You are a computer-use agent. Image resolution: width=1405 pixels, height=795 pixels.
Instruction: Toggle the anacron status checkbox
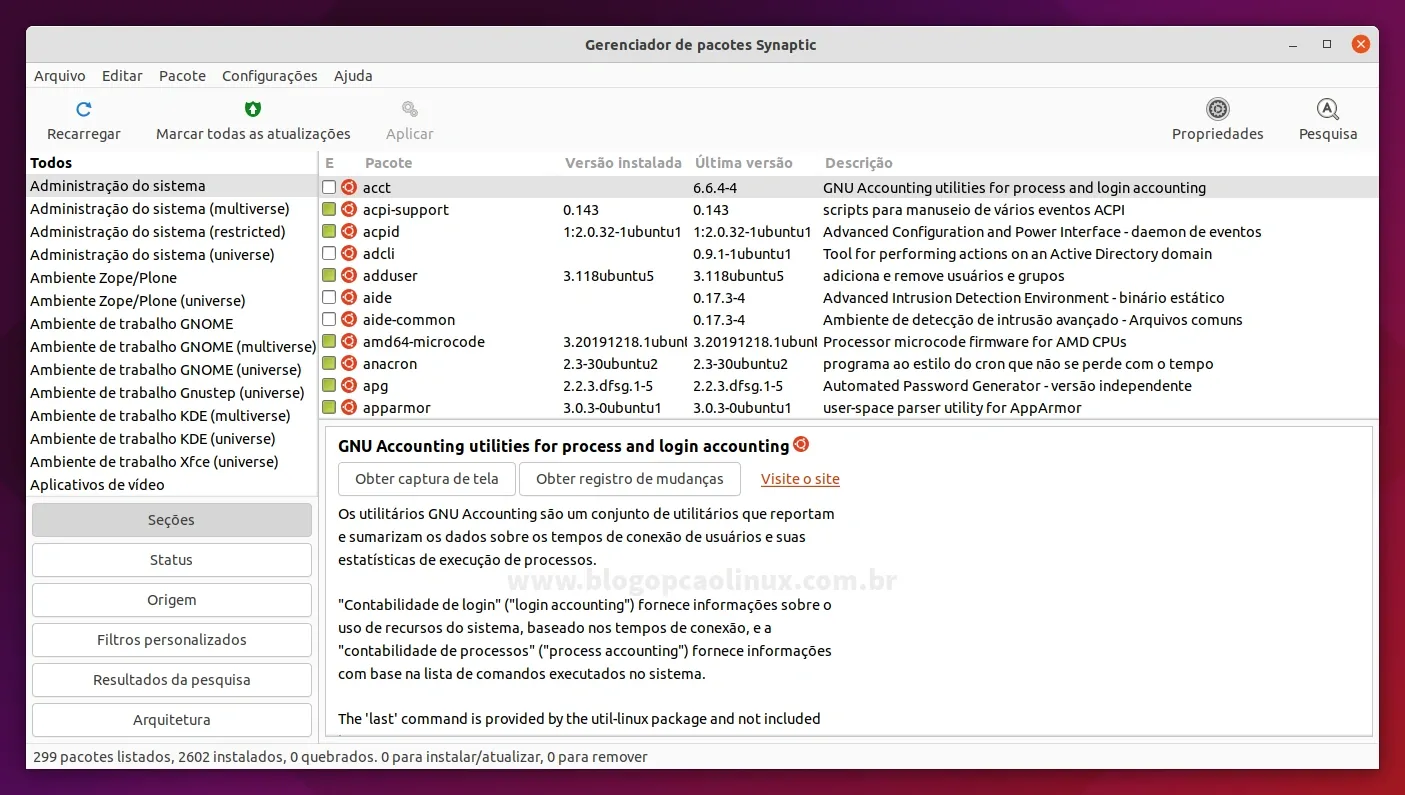[x=329, y=363]
